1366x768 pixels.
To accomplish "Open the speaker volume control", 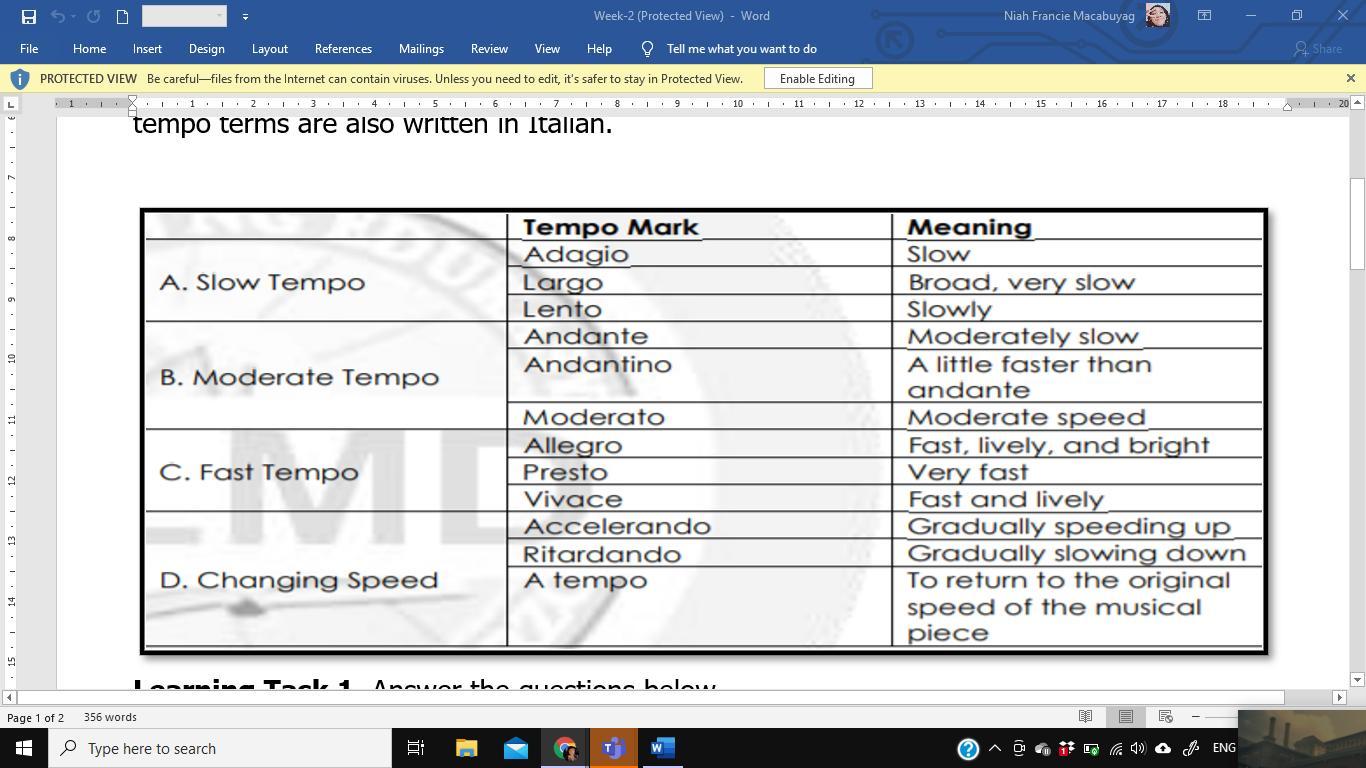I will pos(1138,748).
